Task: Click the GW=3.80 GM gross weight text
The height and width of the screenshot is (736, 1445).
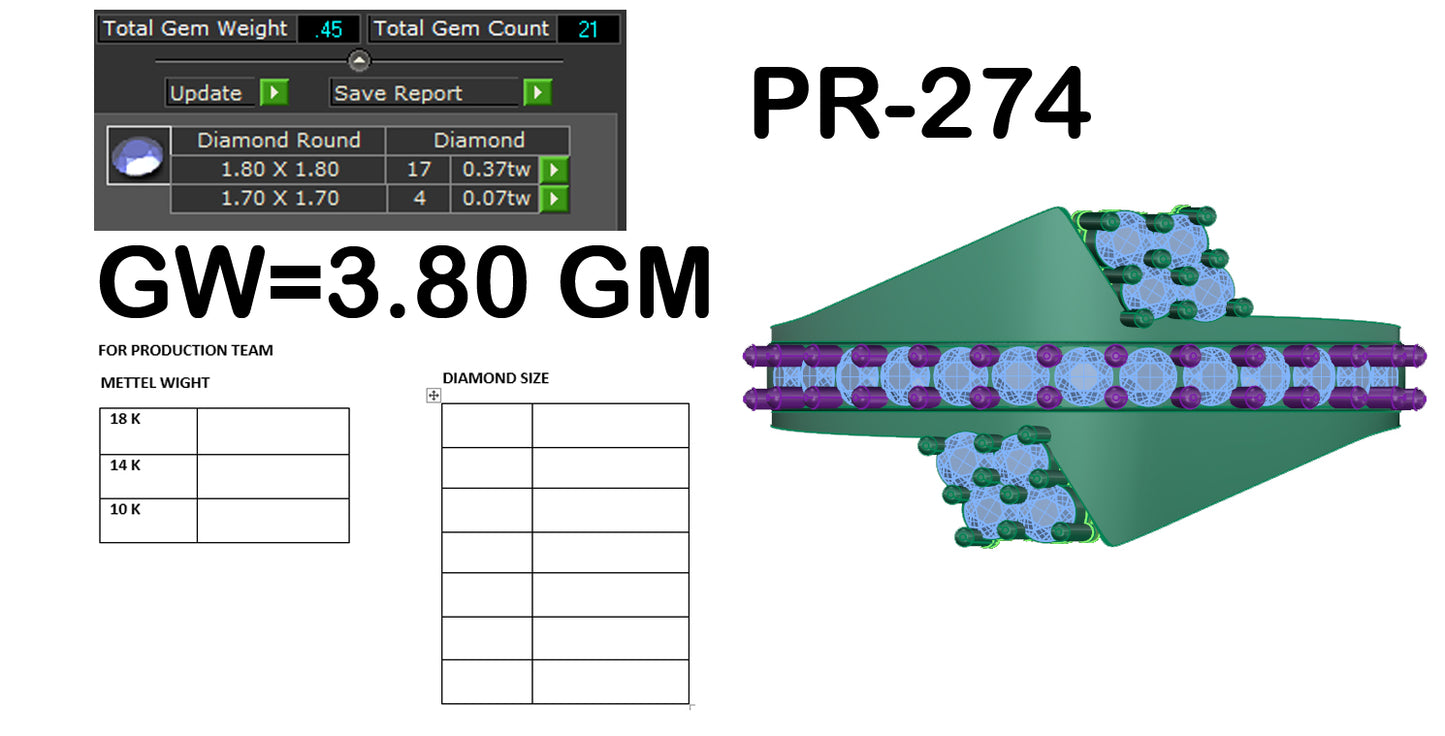Action: click(x=404, y=283)
